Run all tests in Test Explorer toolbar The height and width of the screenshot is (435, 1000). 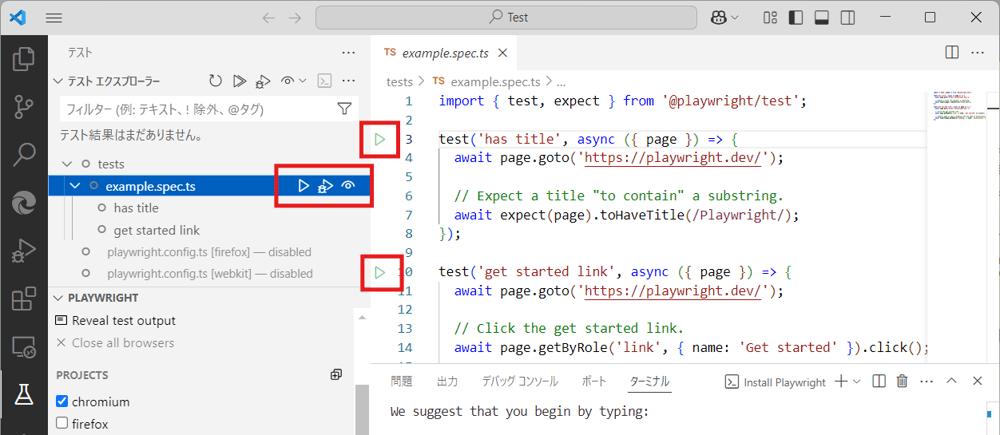(239, 81)
